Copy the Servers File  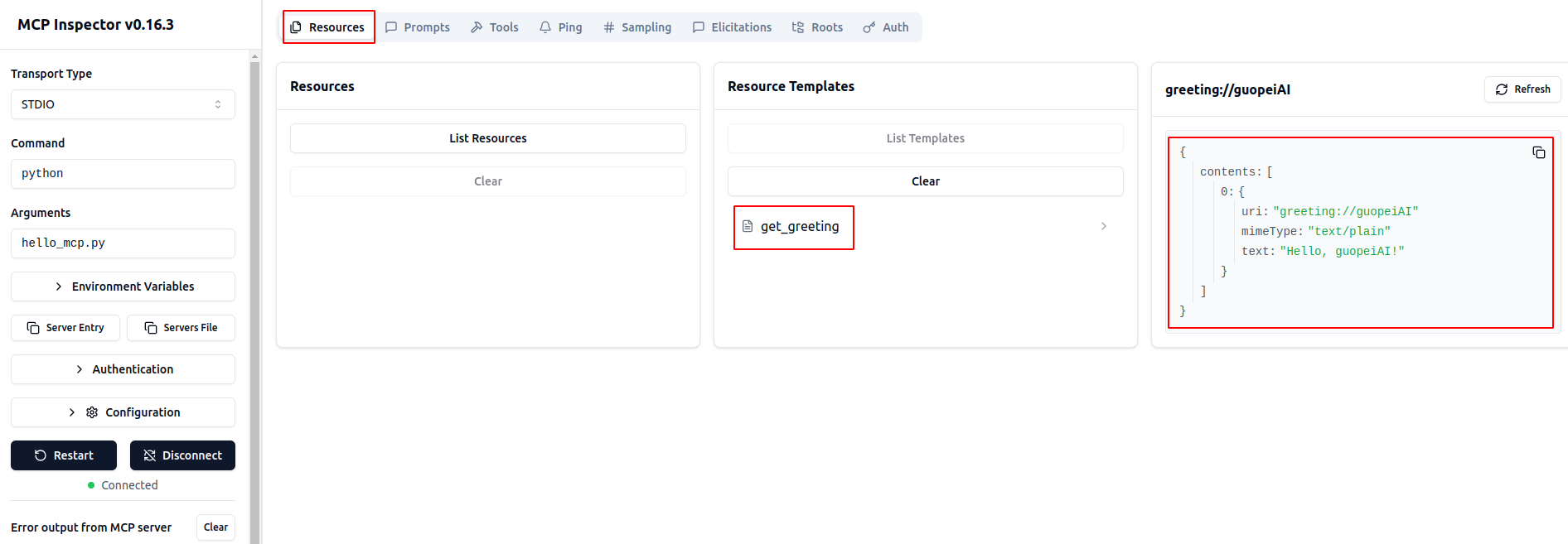coord(181,328)
